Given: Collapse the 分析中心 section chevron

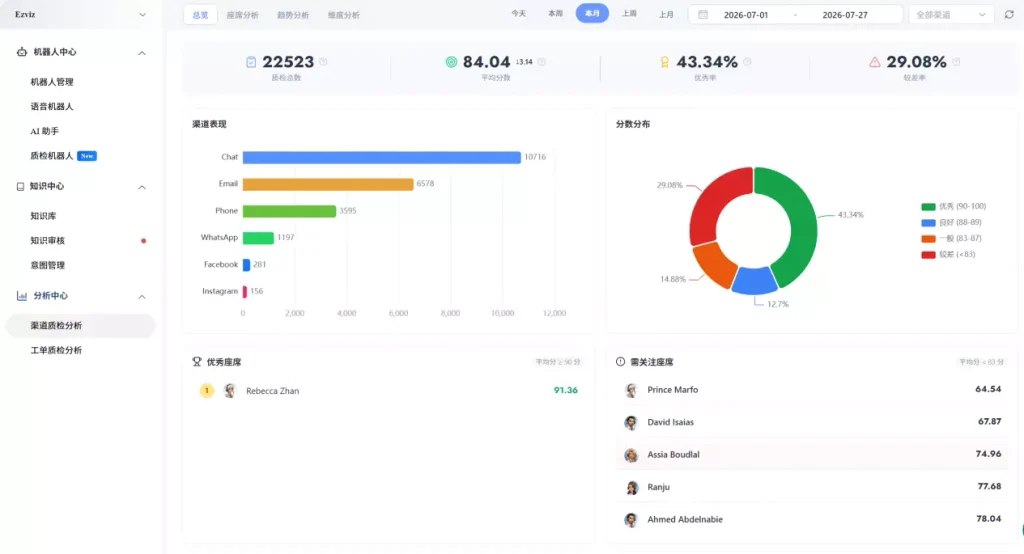Looking at the screenshot, I should [142, 297].
